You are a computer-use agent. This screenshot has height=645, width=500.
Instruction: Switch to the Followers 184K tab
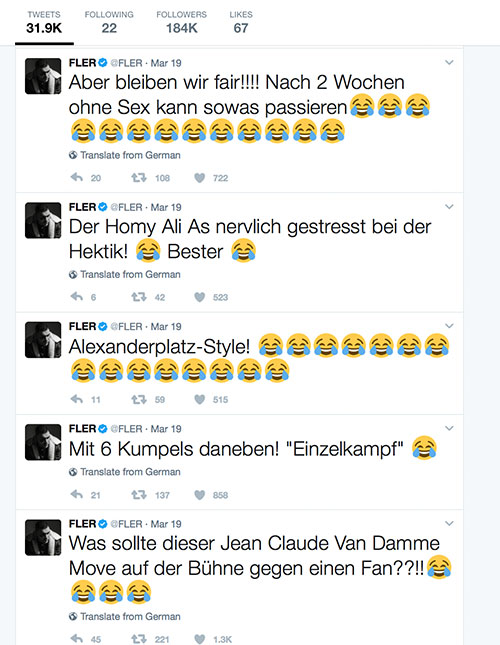(x=181, y=22)
